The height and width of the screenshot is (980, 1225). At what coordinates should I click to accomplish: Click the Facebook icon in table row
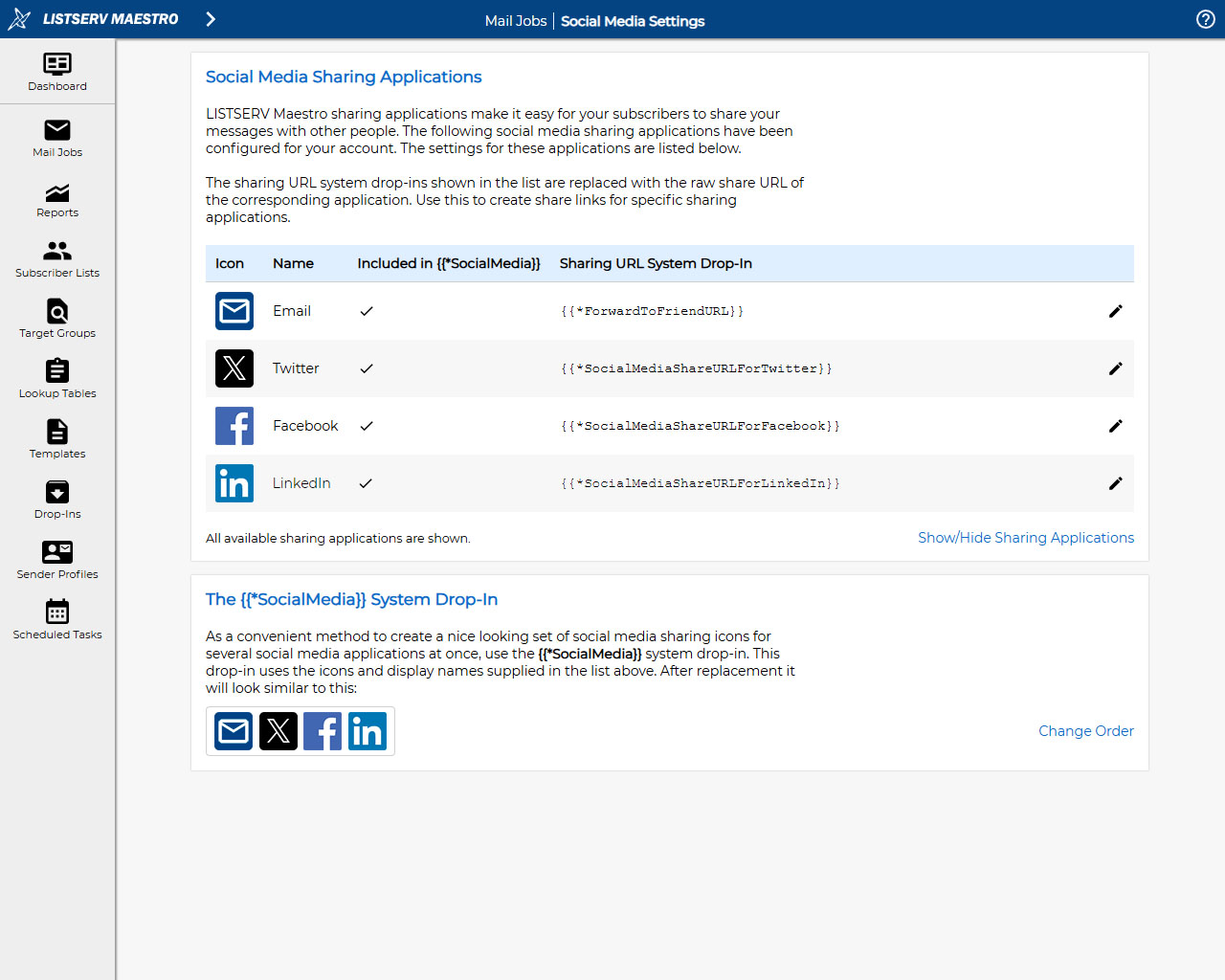pos(234,426)
